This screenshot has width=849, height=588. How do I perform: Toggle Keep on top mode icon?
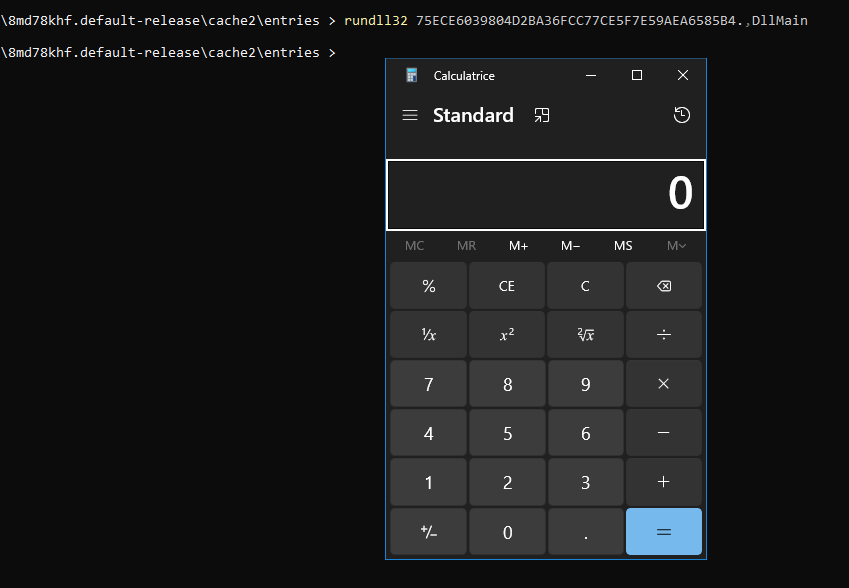coord(542,115)
